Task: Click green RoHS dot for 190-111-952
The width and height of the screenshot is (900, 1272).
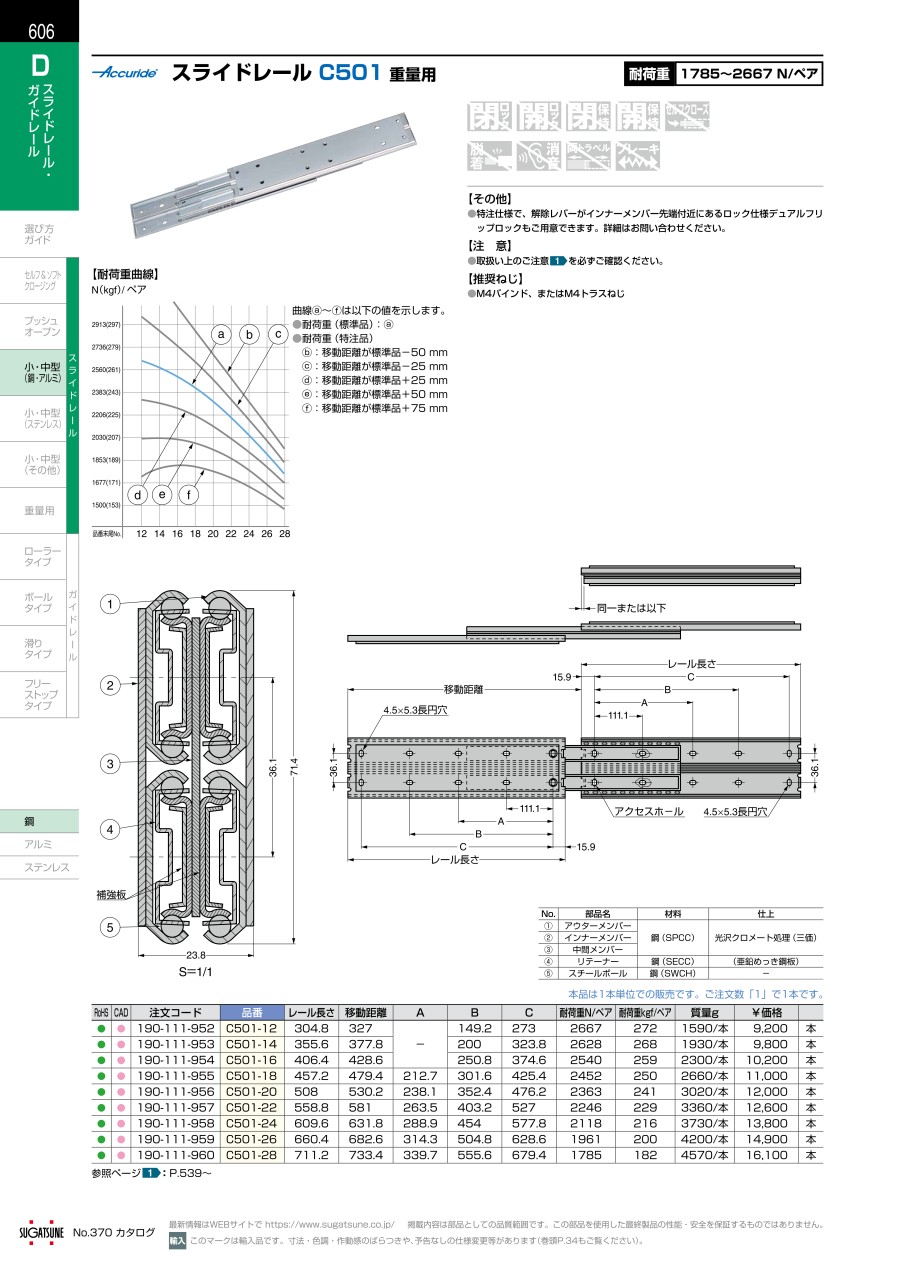Action: pos(101,1028)
